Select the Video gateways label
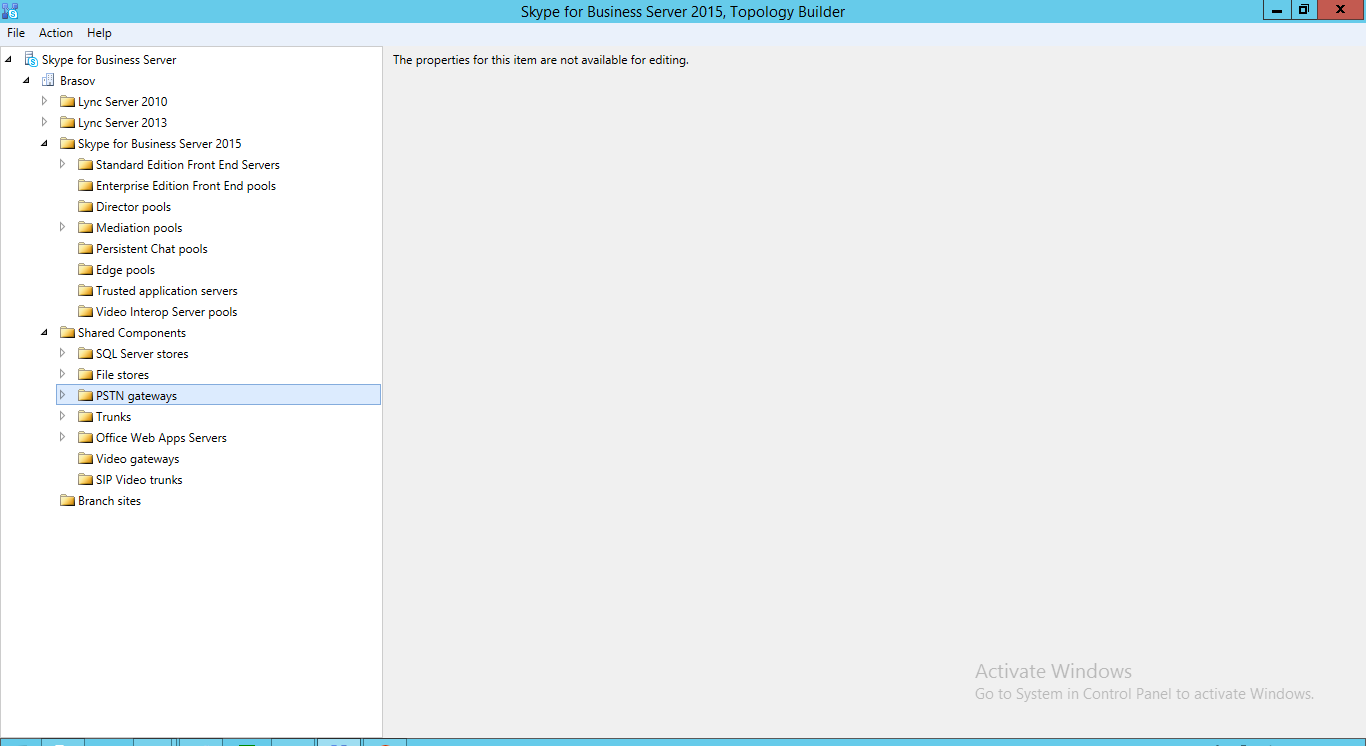 [x=138, y=459]
